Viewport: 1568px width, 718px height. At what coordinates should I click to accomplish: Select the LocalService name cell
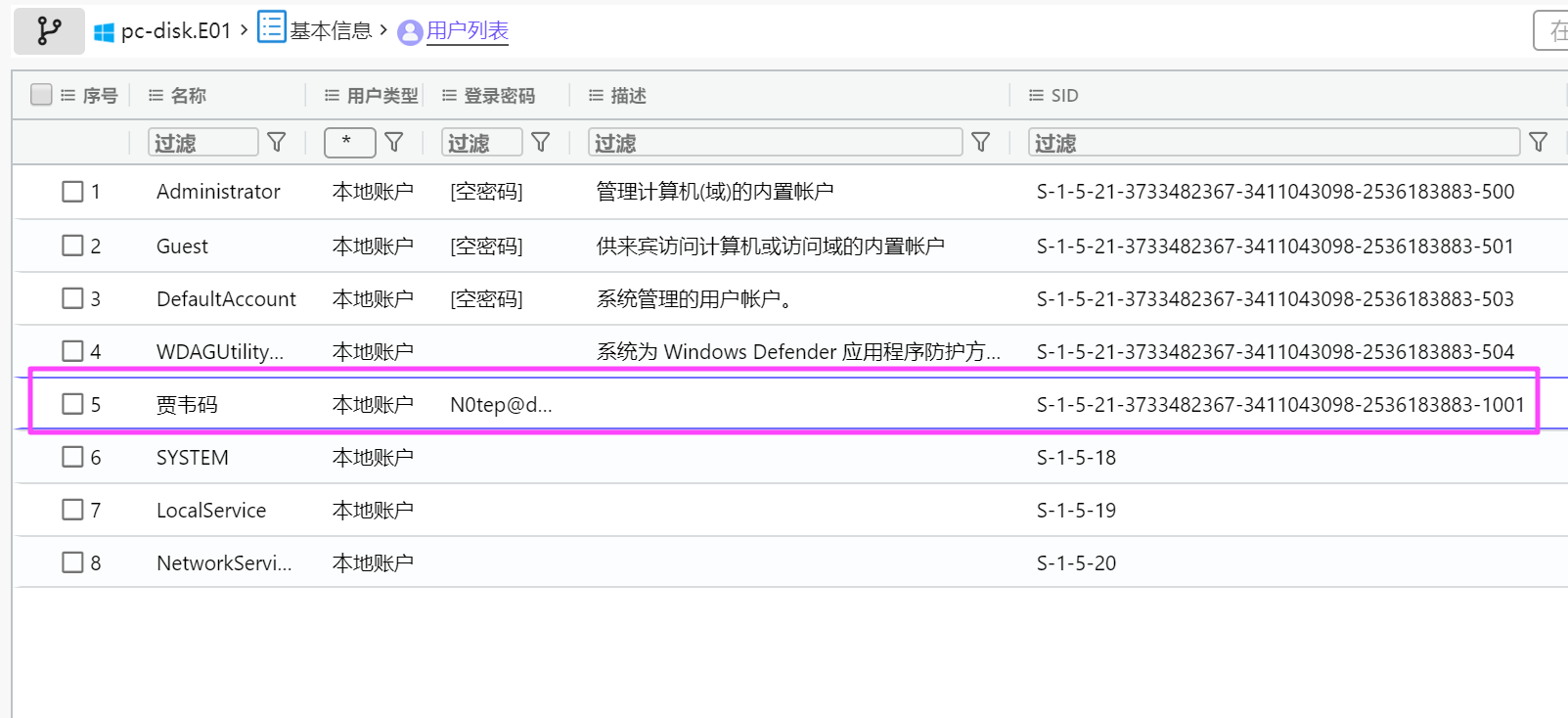click(211, 510)
